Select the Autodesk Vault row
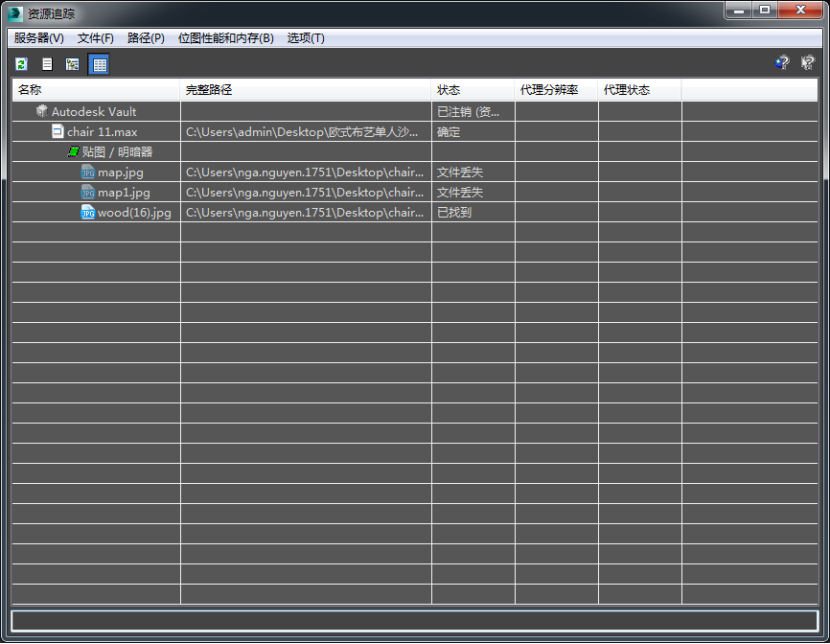Image resolution: width=830 pixels, height=644 pixels. coord(415,112)
